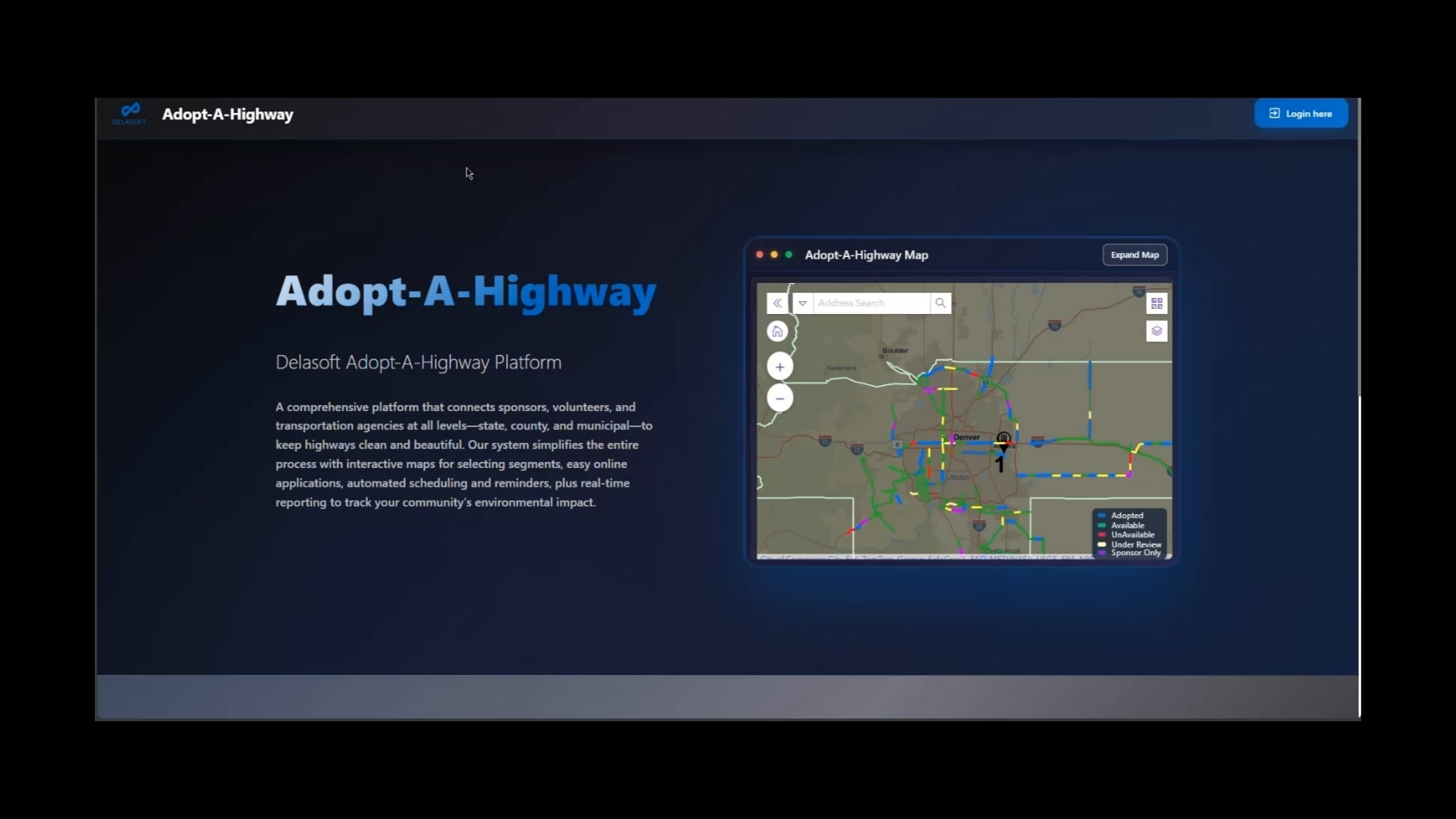Image resolution: width=1456 pixels, height=819 pixels.
Task: Click the red dot in map window header
Action: click(759, 255)
